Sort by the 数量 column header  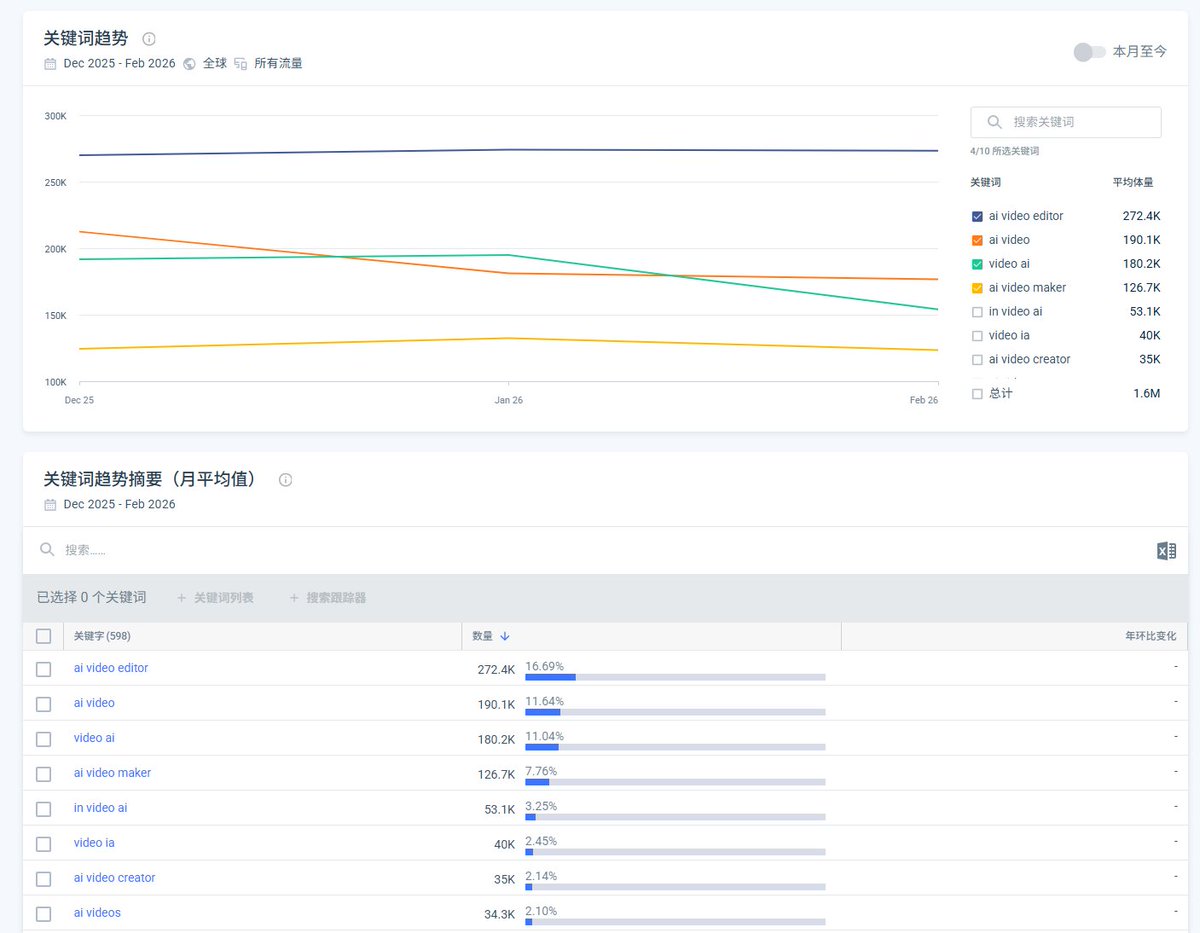651,636
